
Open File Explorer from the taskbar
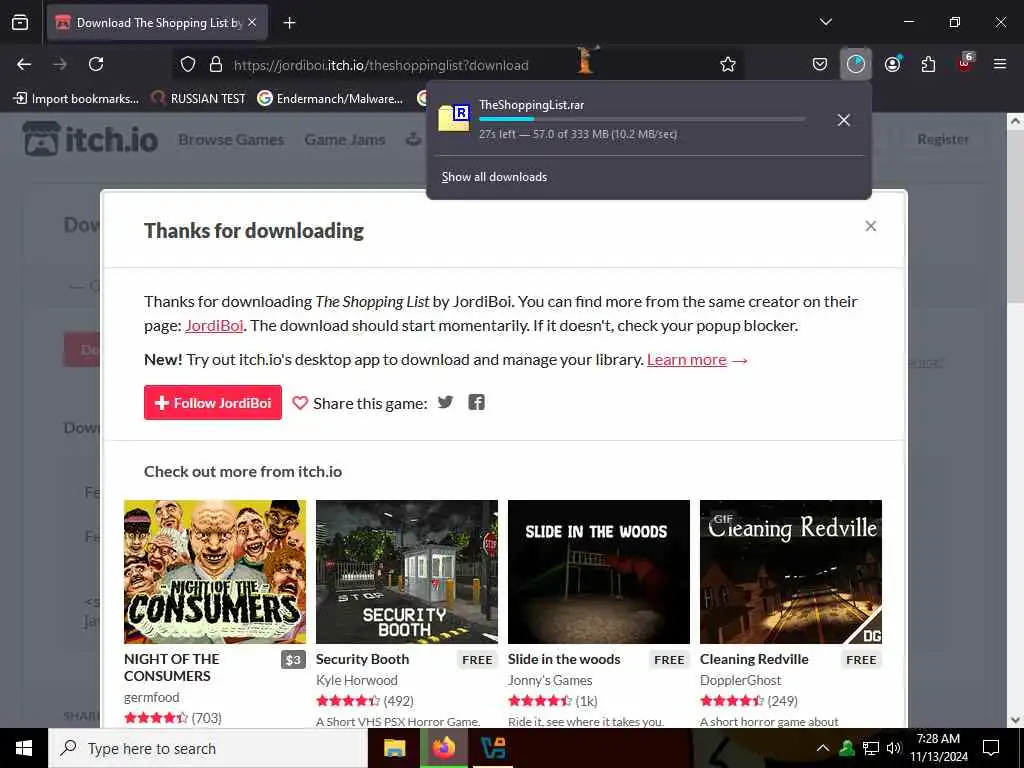[x=394, y=748]
